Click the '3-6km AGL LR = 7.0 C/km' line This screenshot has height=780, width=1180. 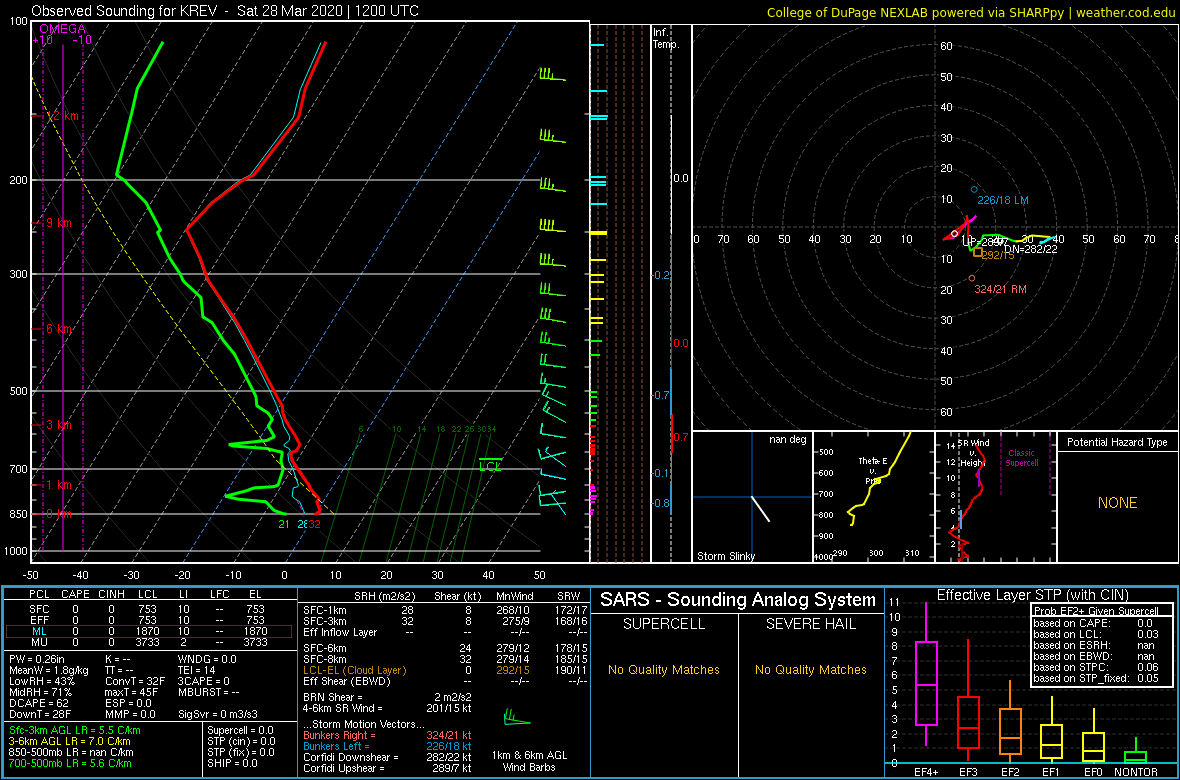click(72, 741)
